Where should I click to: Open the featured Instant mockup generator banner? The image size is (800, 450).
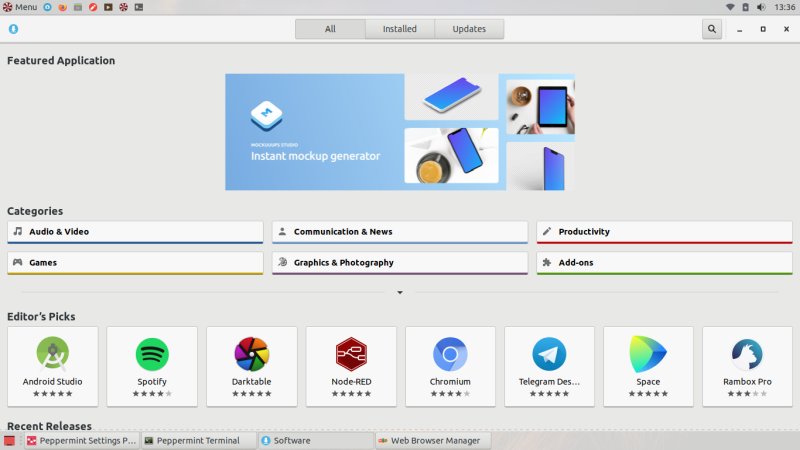coord(400,132)
